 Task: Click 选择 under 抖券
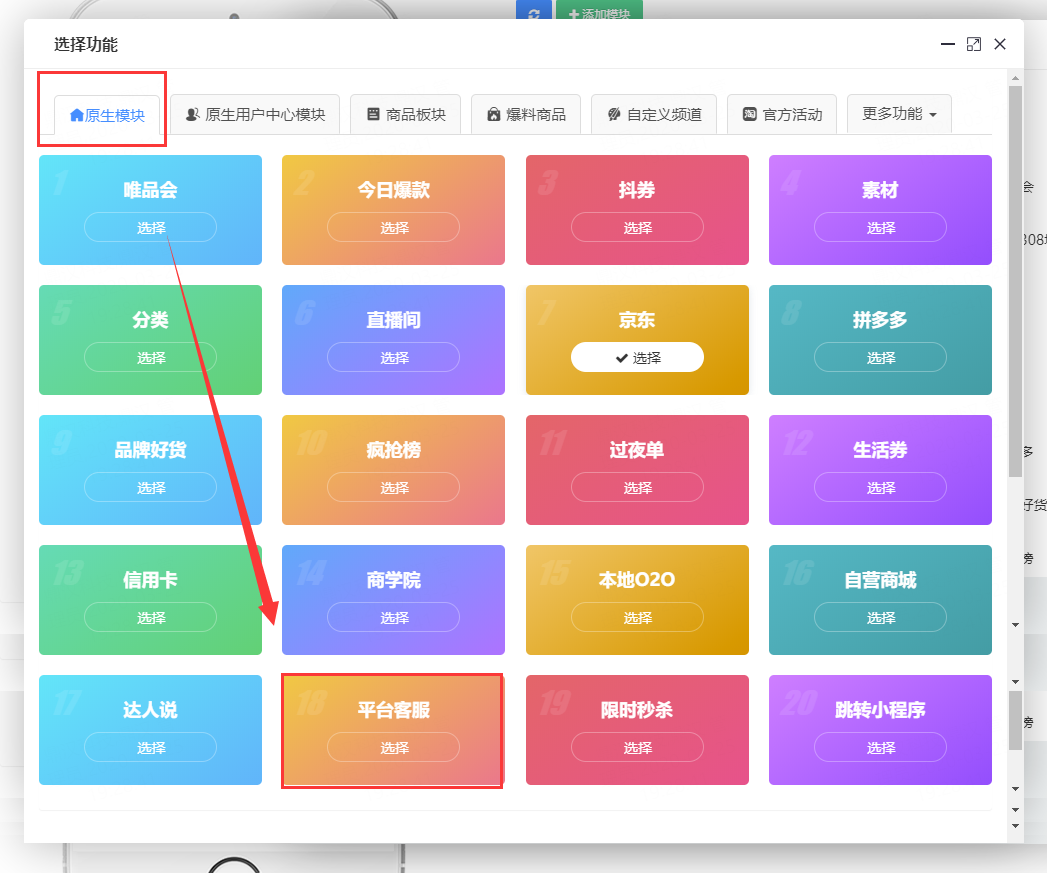637,227
